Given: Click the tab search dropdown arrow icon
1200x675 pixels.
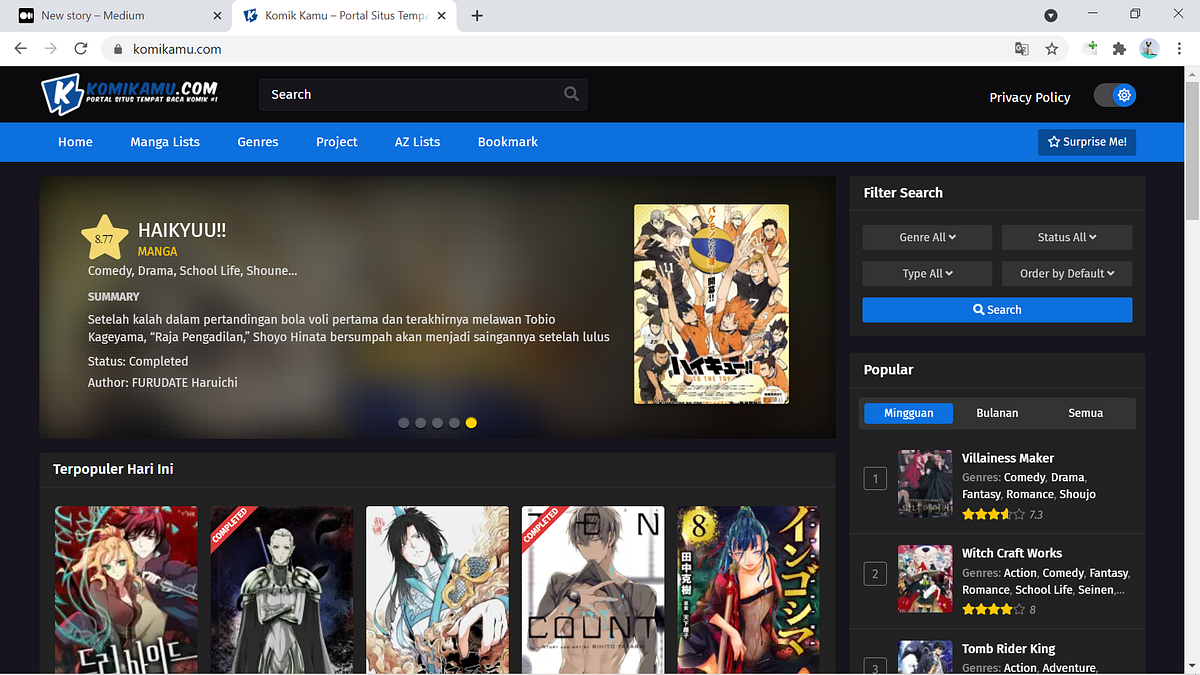Looking at the screenshot, I should [x=1051, y=15].
